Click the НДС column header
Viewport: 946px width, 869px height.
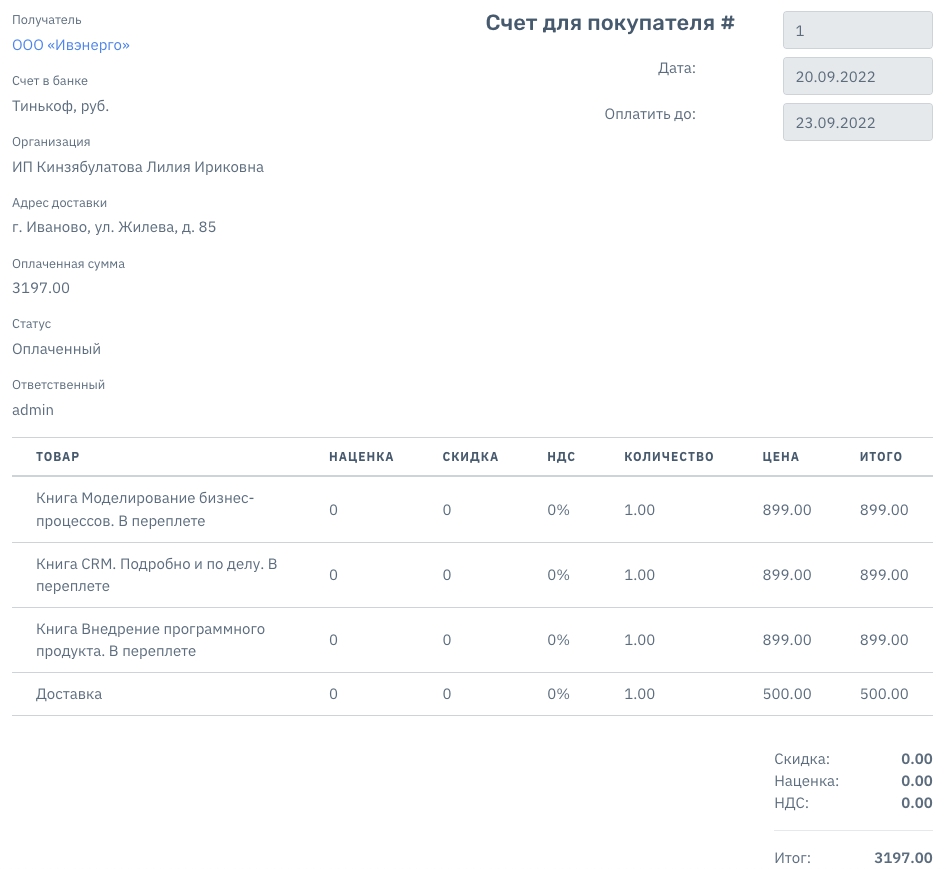point(561,457)
